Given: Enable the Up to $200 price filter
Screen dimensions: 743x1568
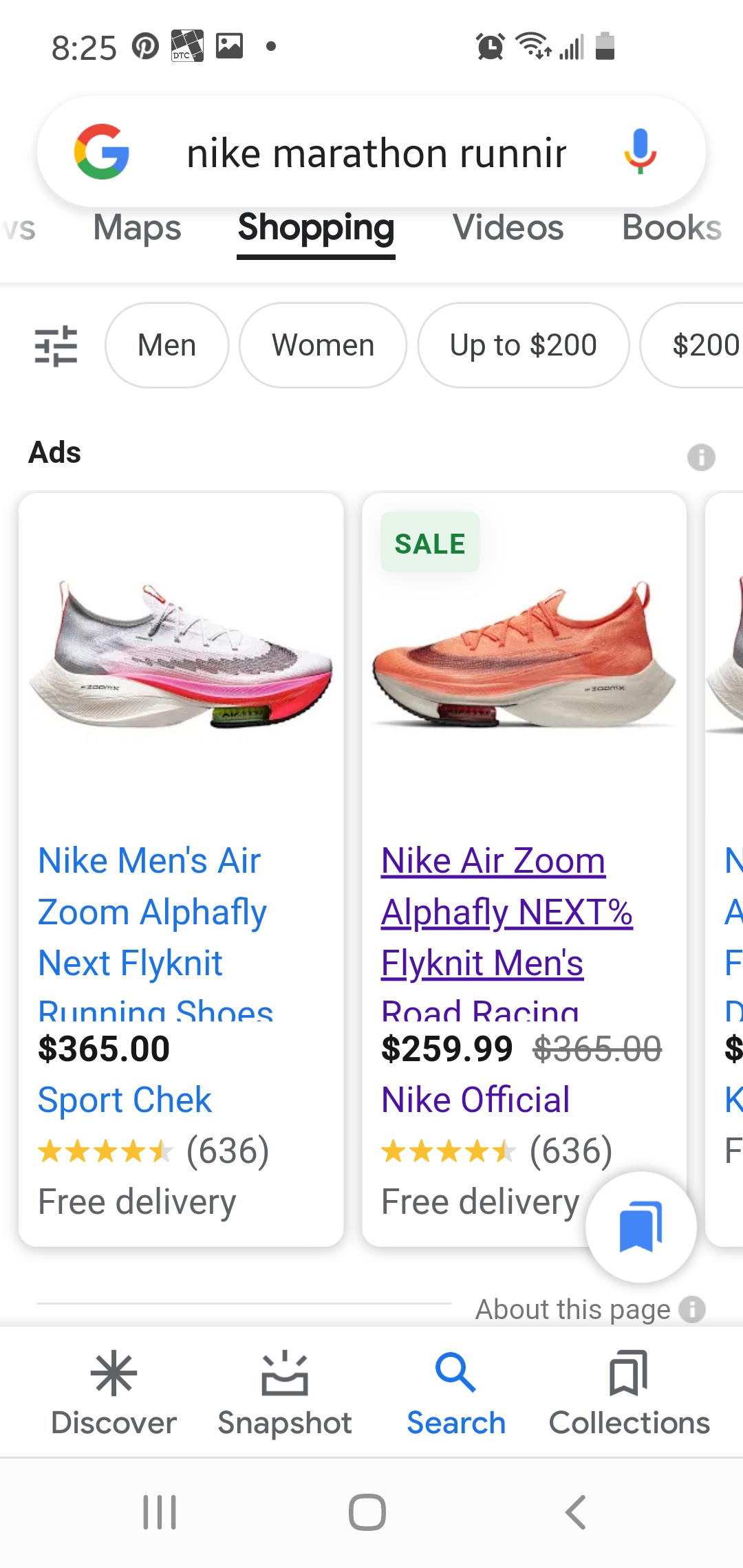Looking at the screenshot, I should coord(524,345).
